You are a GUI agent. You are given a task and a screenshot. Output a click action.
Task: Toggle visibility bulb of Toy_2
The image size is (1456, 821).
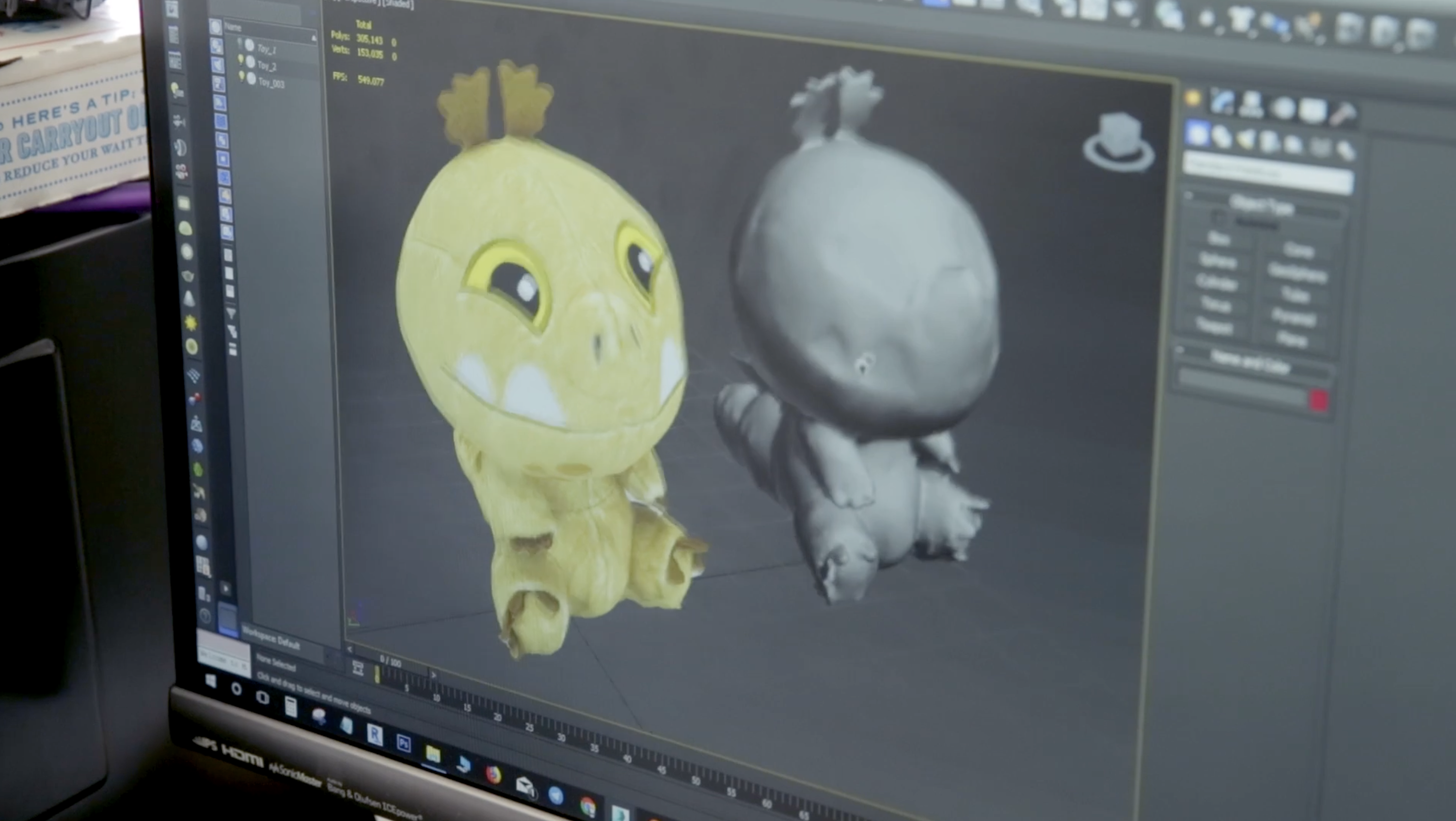(240, 59)
